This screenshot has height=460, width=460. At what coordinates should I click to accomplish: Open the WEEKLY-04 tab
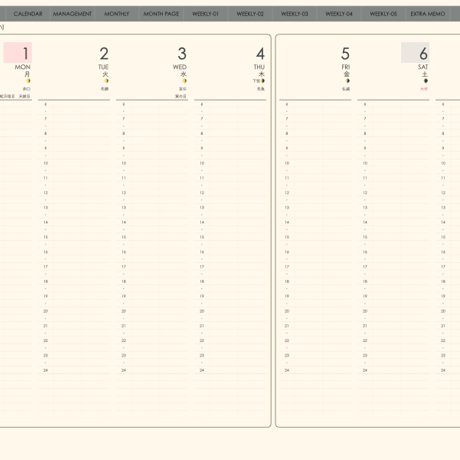[339, 14]
